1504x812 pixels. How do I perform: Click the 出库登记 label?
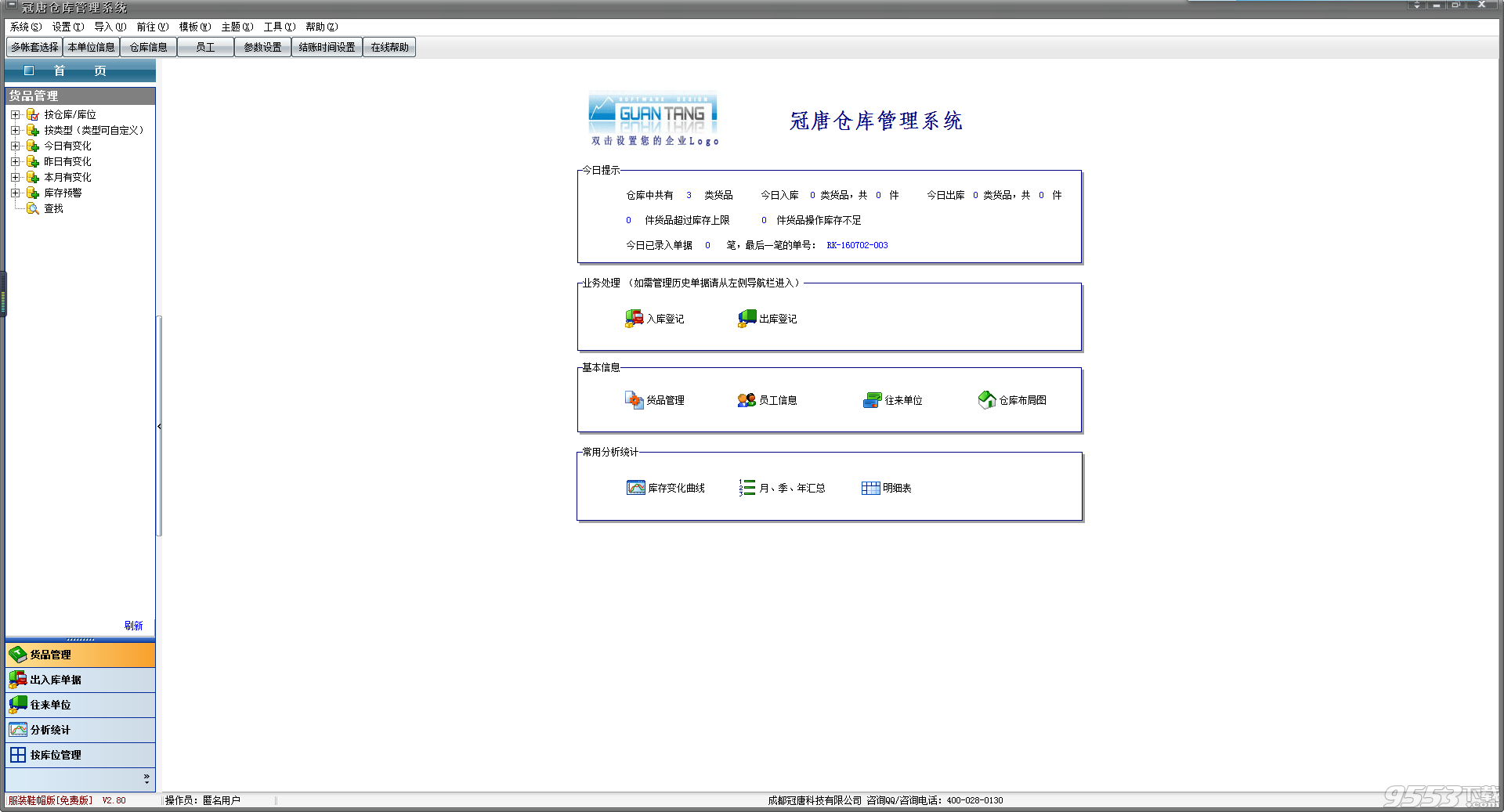tap(779, 319)
